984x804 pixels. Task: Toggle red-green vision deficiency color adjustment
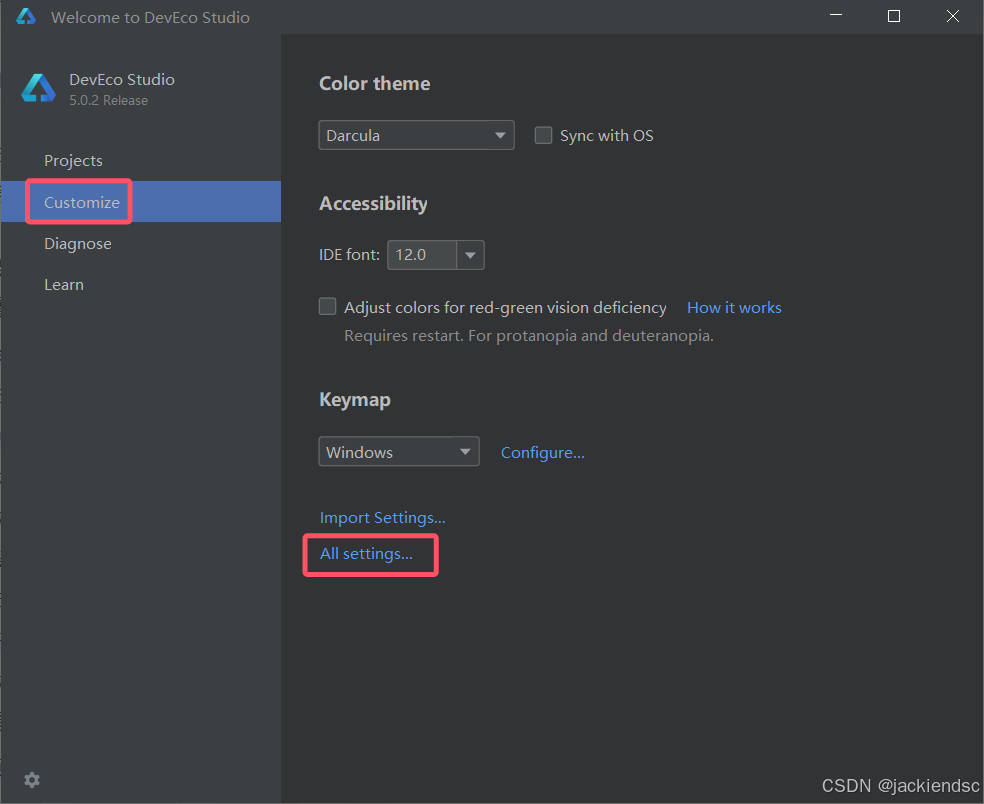click(x=328, y=306)
